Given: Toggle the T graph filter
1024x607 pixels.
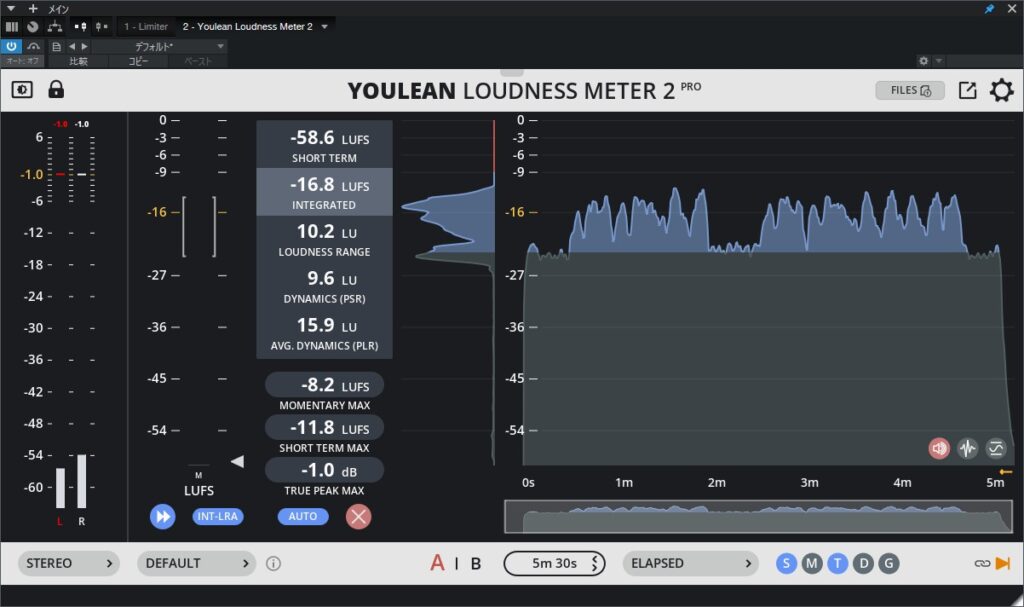Looking at the screenshot, I should (837, 563).
